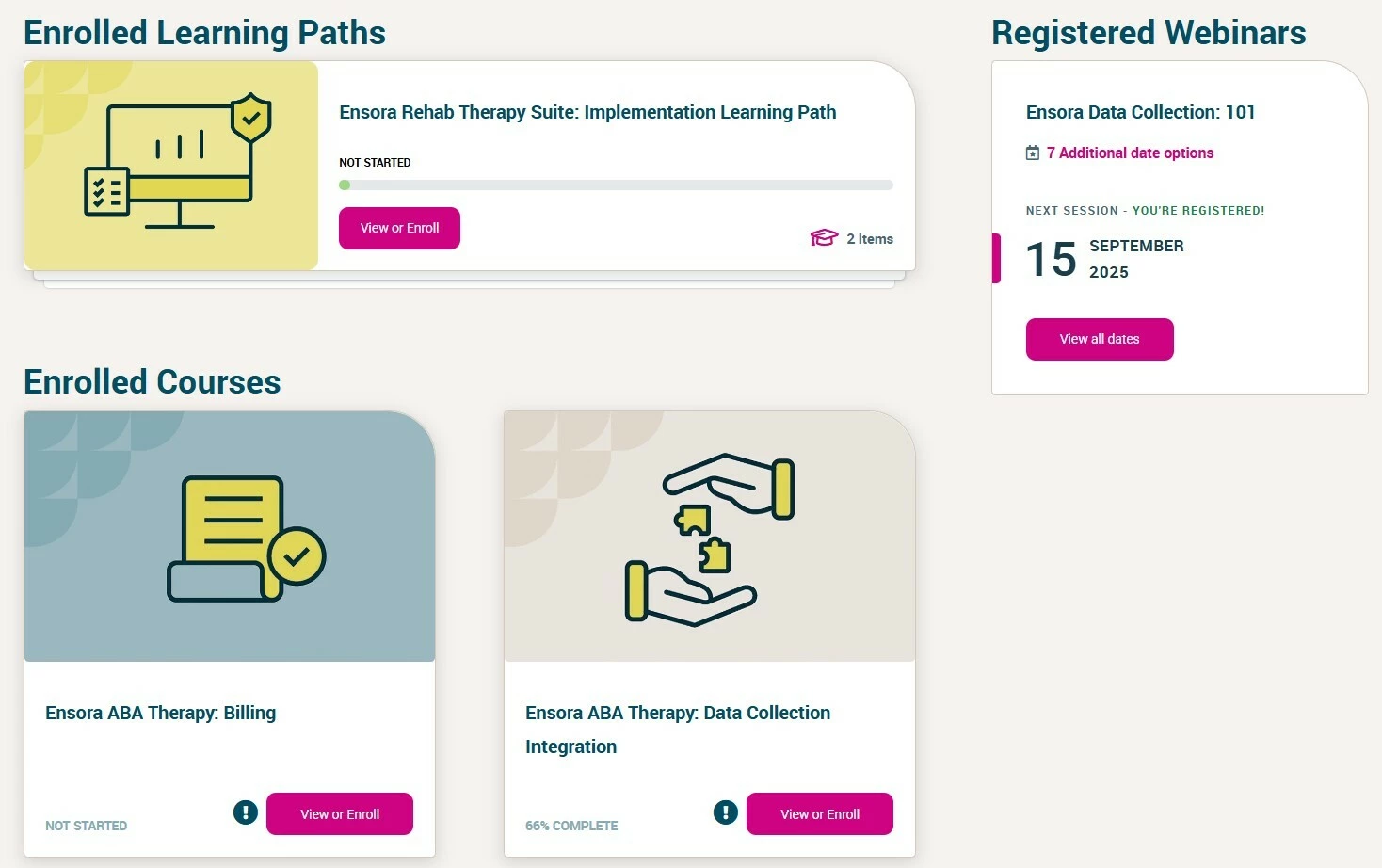Click the 2 Items label on learning path
1382x868 pixels.
coord(870,239)
